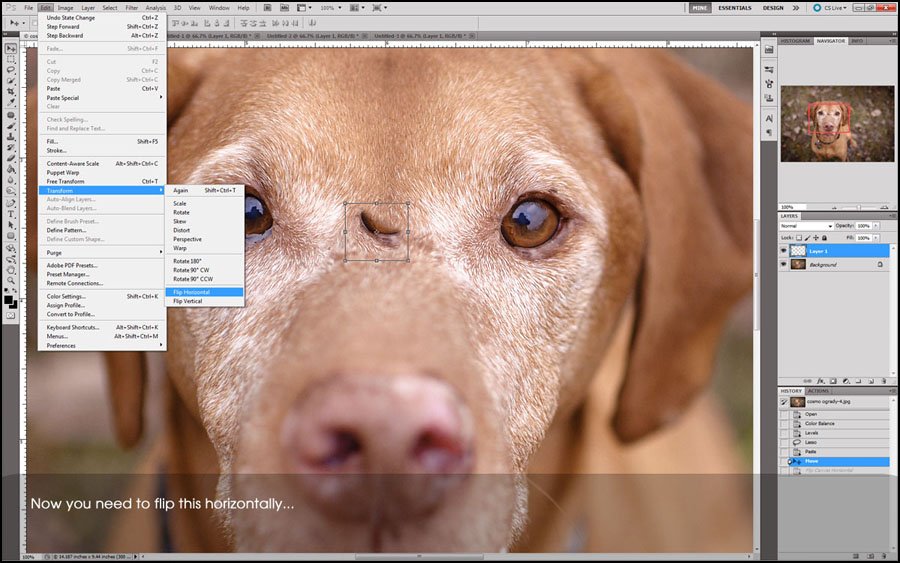Switch to the DESIGN workspace
The width and height of the screenshot is (900, 563).
(773, 8)
